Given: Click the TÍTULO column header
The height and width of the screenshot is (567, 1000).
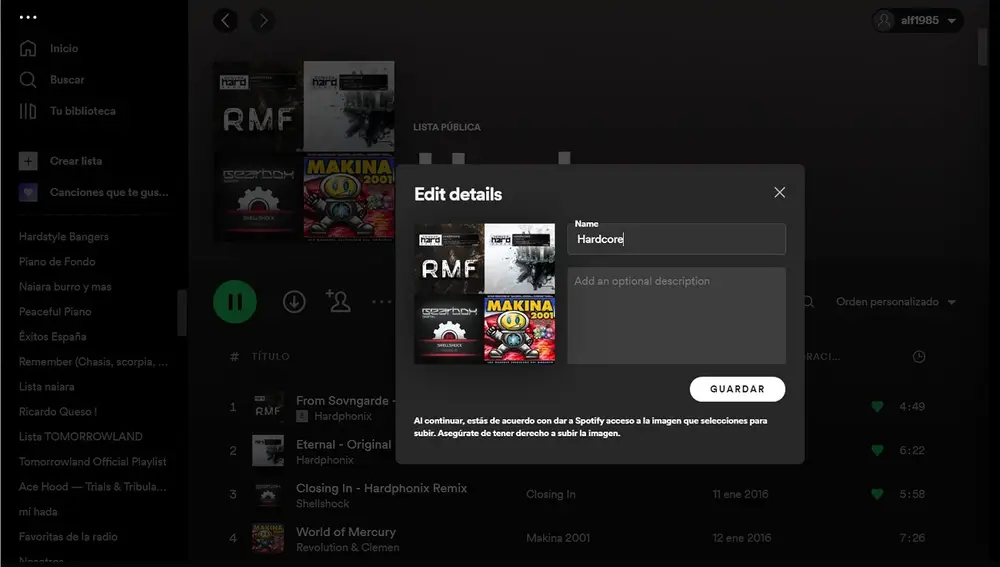Looking at the screenshot, I should (x=270, y=357).
